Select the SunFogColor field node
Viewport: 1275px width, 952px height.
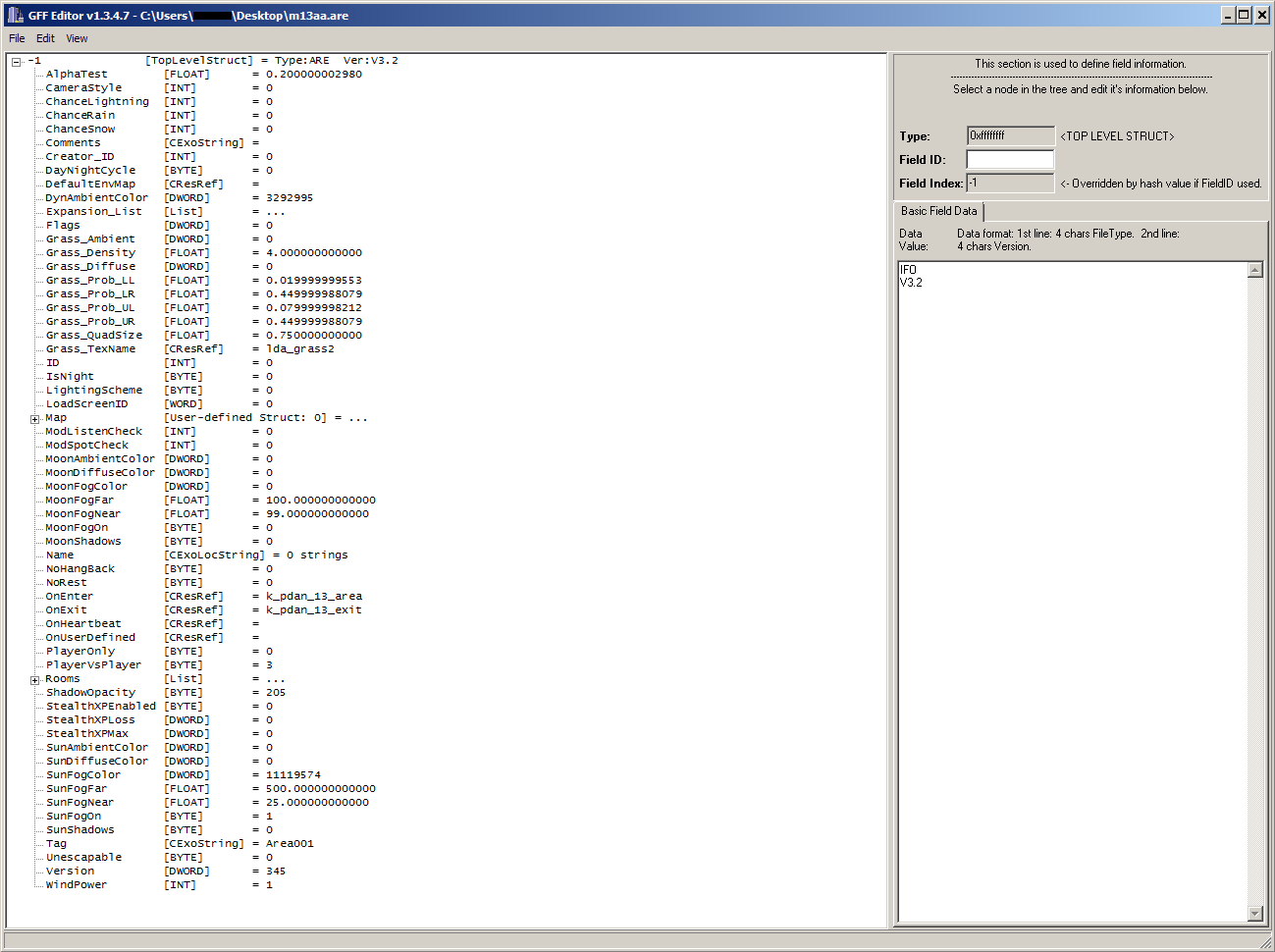(x=83, y=775)
